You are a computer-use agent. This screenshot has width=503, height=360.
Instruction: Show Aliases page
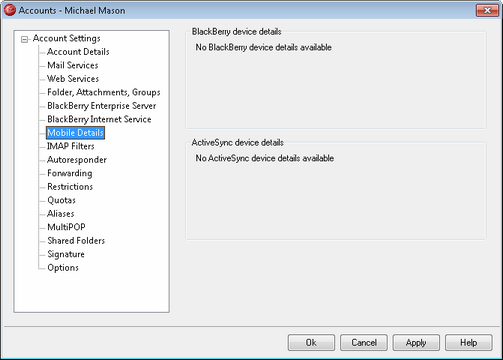(x=61, y=214)
